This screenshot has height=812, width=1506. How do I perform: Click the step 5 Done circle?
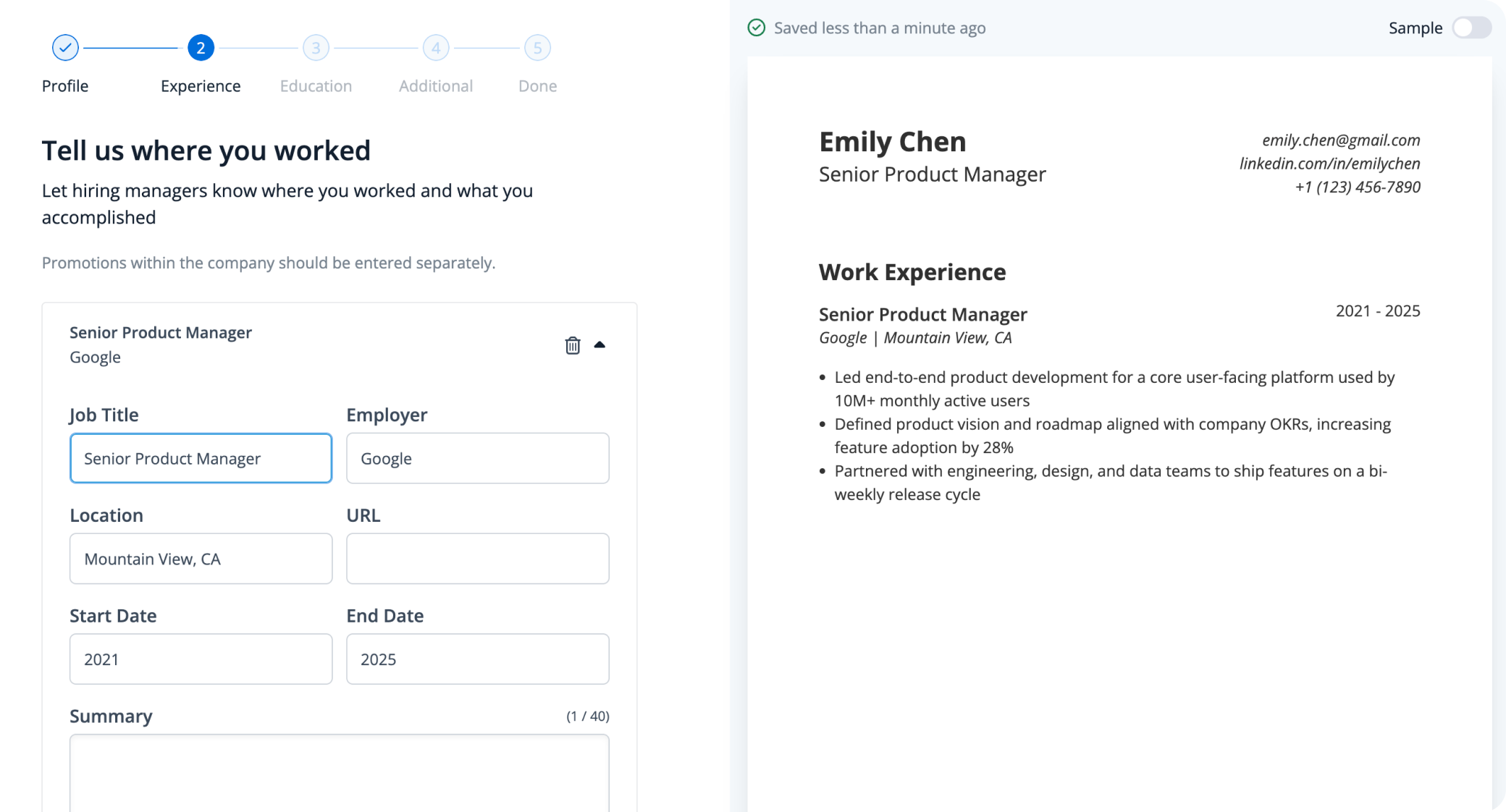click(537, 47)
